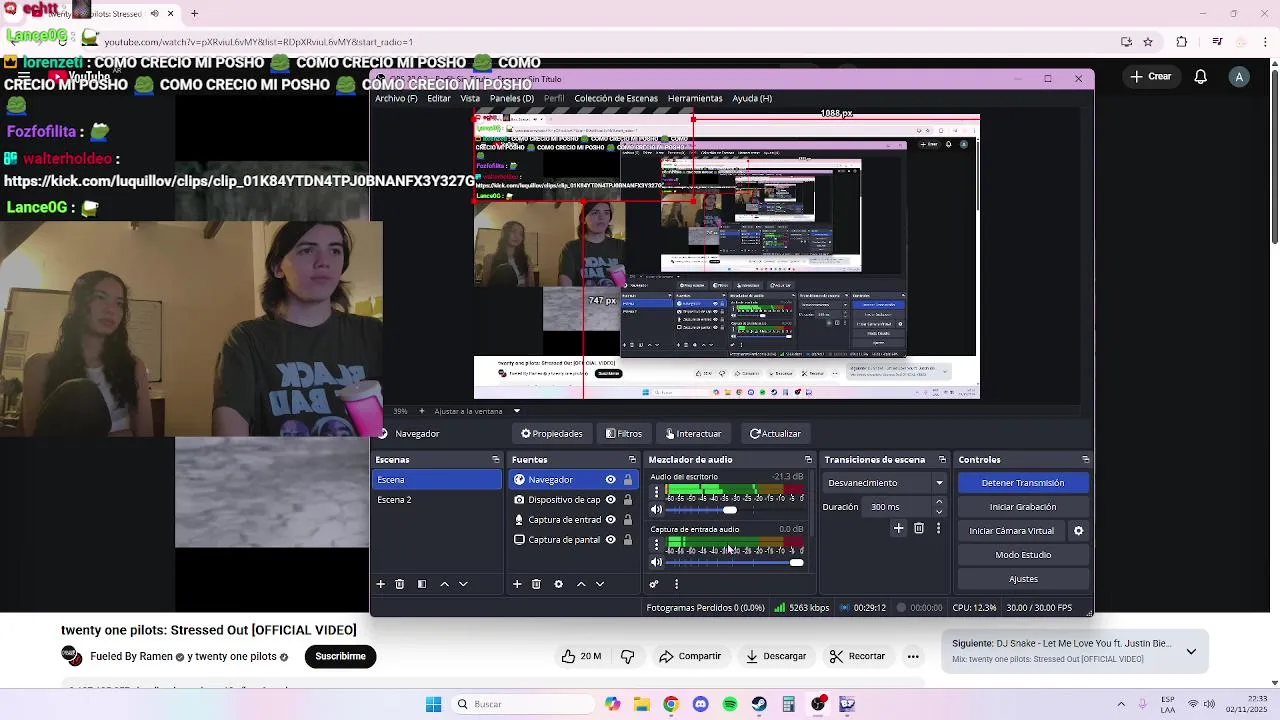Mute Captura de entrada audio speaker
This screenshot has height=720, width=1280.
(656, 562)
